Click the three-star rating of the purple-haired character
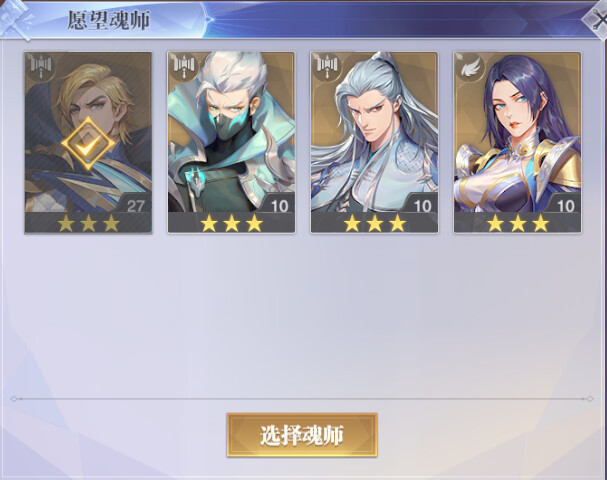This screenshot has width=607, height=480. pos(518,223)
